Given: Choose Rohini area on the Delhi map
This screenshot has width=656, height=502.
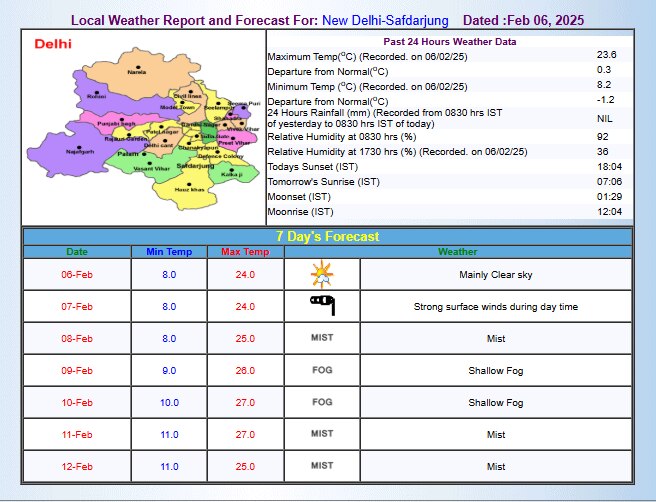Looking at the screenshot, I should pyautogui.click(x=96, y=95).
